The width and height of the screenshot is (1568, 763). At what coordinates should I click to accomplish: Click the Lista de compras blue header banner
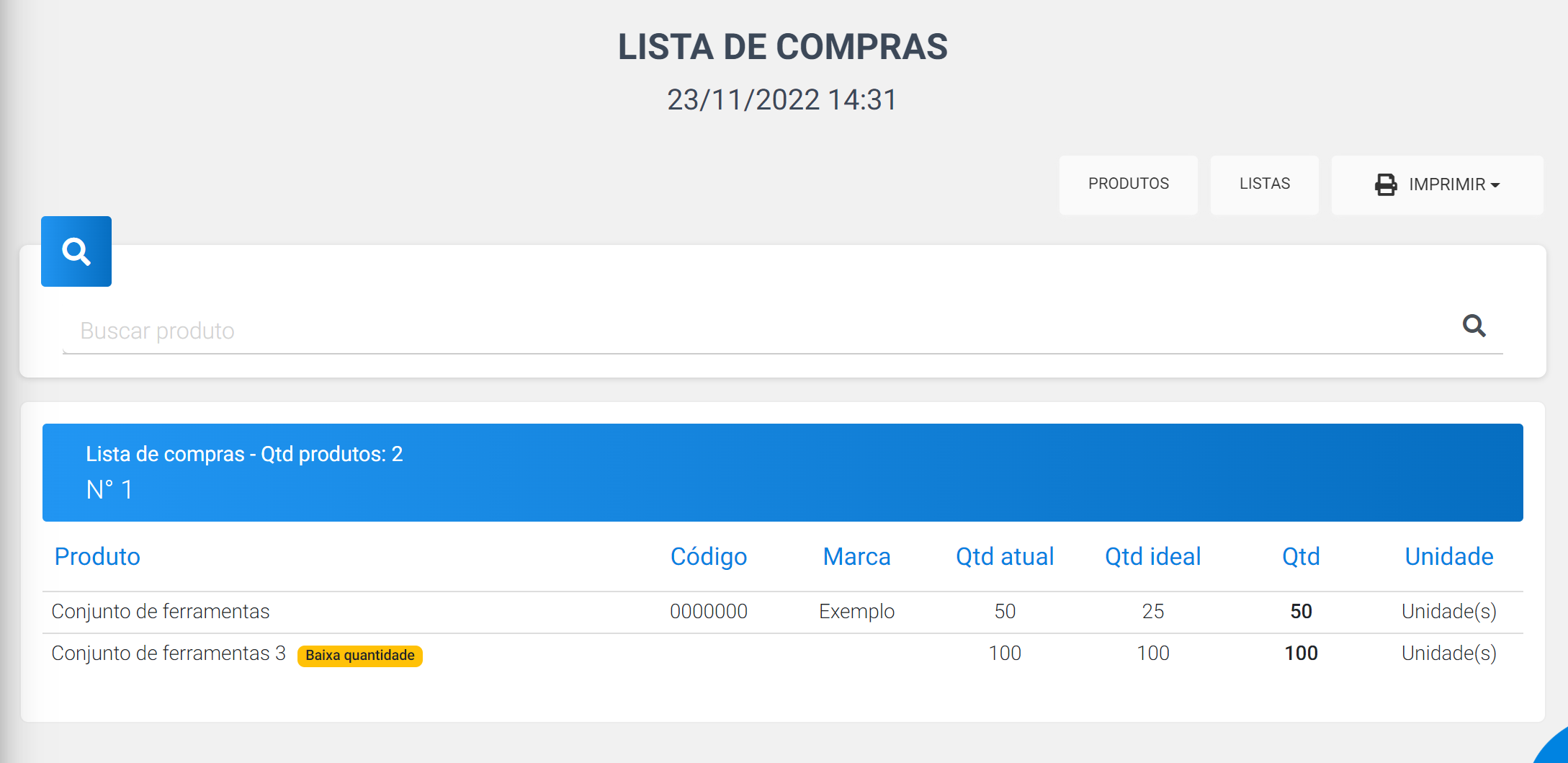(783, 473)
